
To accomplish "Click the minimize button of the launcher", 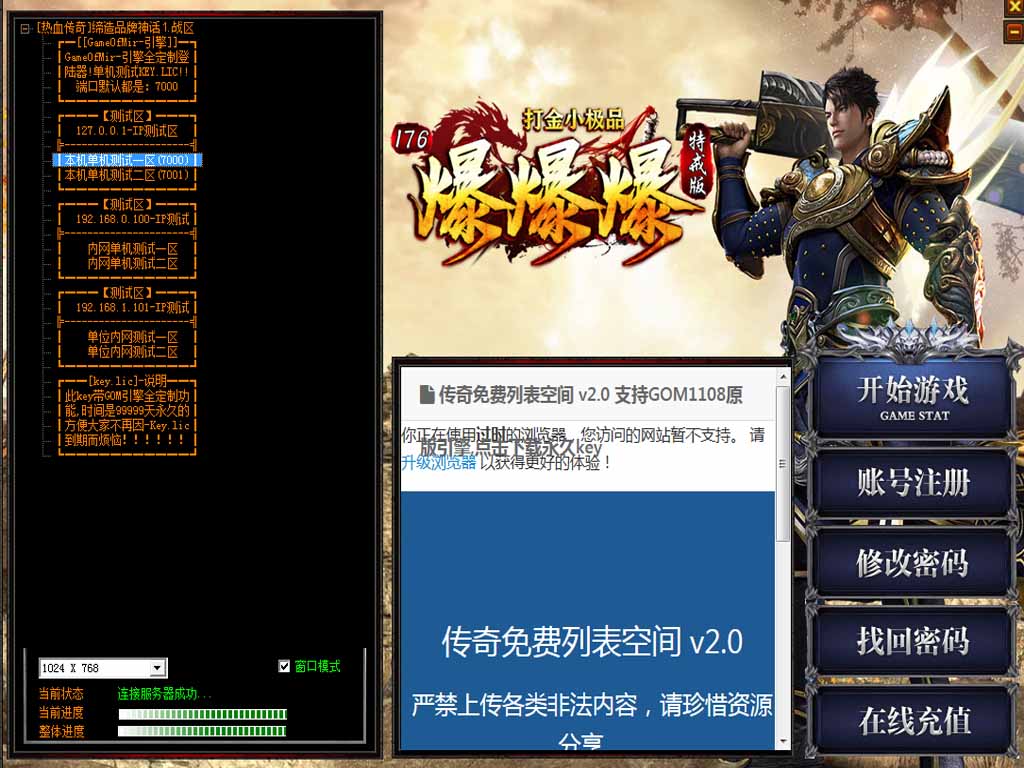I will (1014, 32).
